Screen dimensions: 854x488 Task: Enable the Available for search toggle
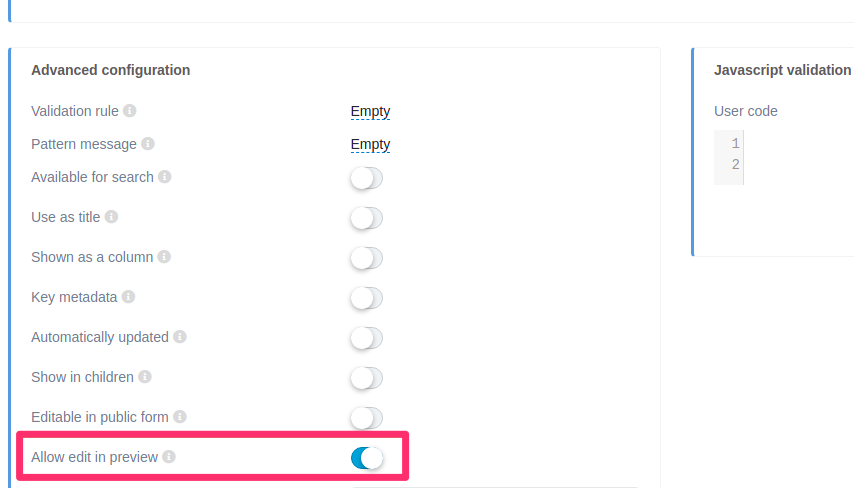pos(366,178)
